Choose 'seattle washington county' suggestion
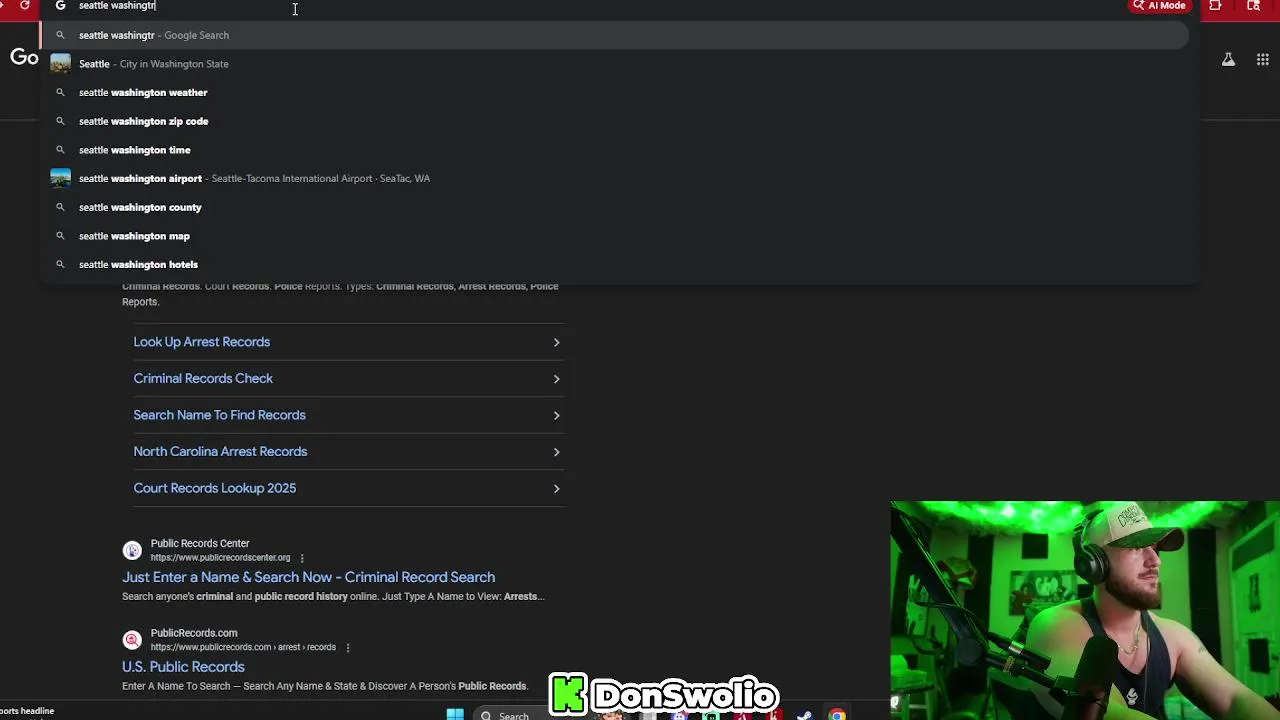The image size is (1280, 720). 614,207
